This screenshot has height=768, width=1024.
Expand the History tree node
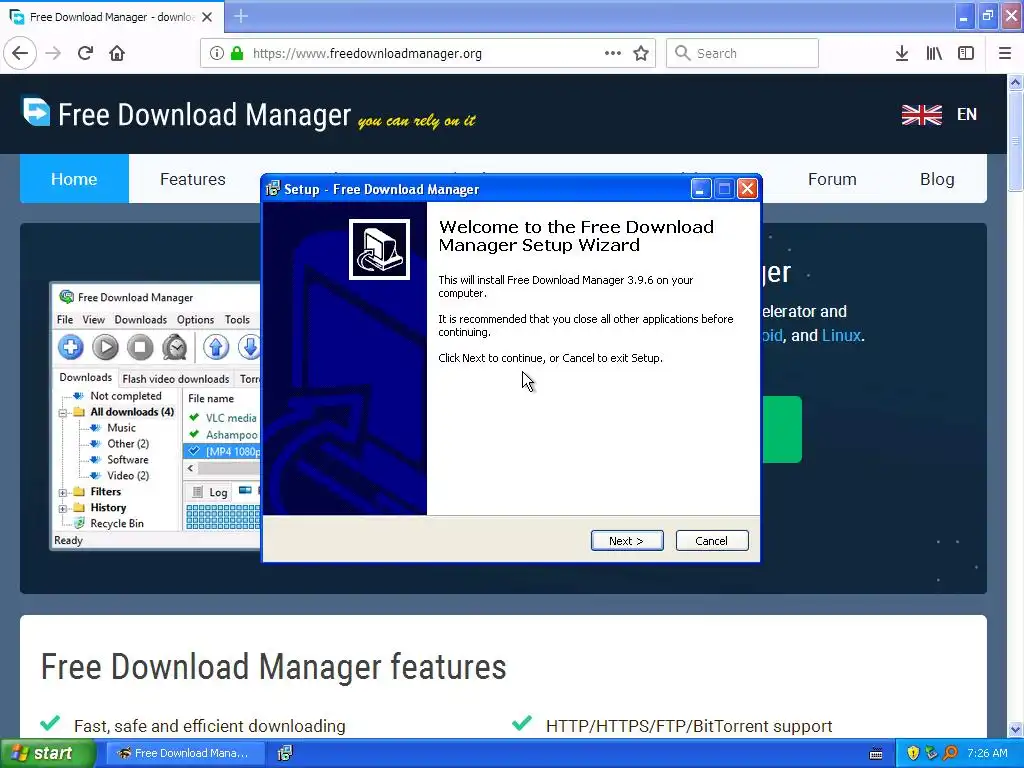coord(63,509)
